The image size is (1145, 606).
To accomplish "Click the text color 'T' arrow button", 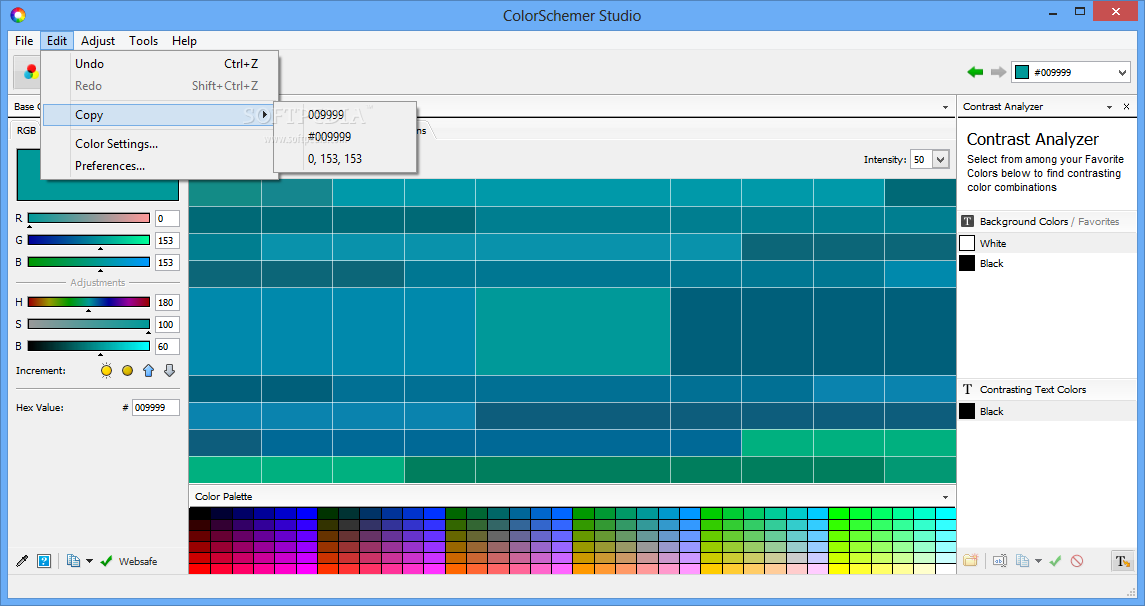I will 1122,561.
